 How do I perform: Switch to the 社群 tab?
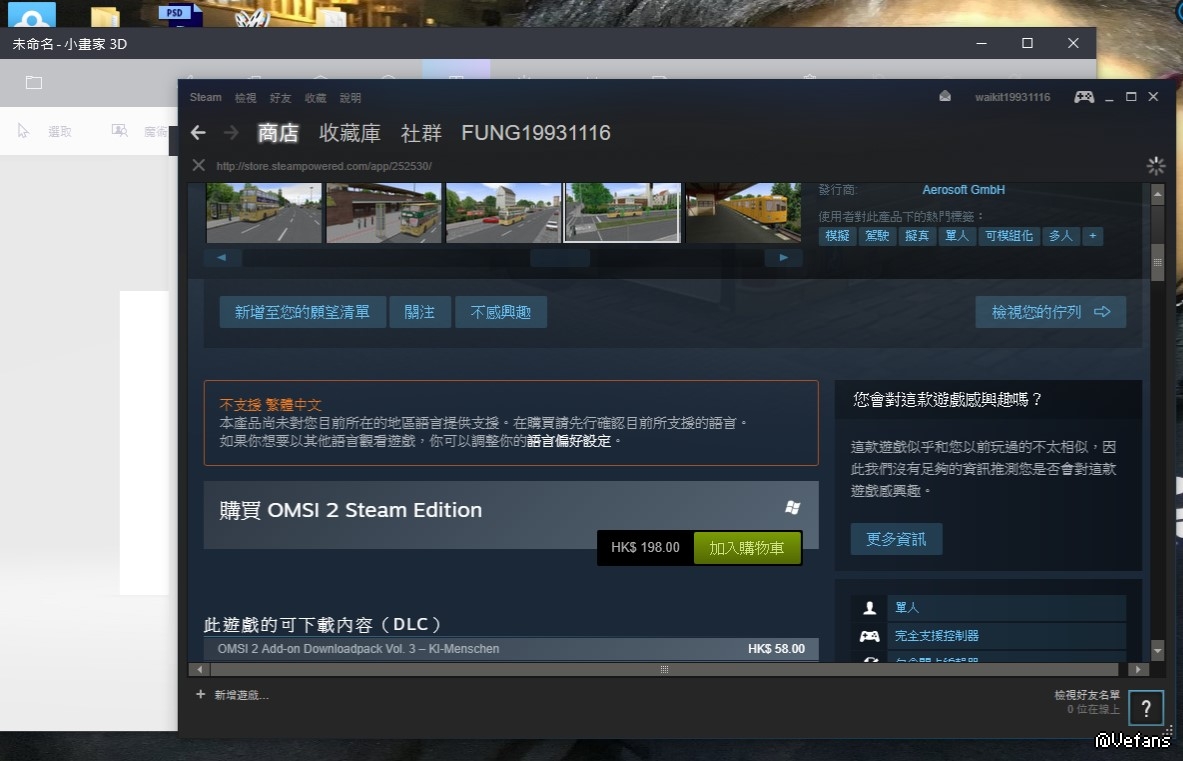pos(421,133)
